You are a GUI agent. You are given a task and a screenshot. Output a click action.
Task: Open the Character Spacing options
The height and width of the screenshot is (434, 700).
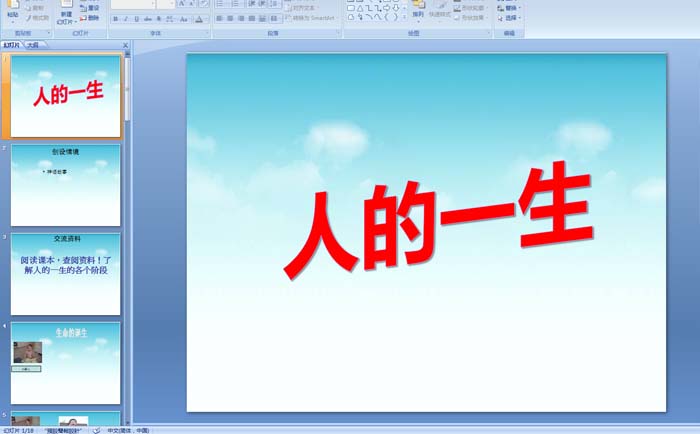tap(170, 19)
